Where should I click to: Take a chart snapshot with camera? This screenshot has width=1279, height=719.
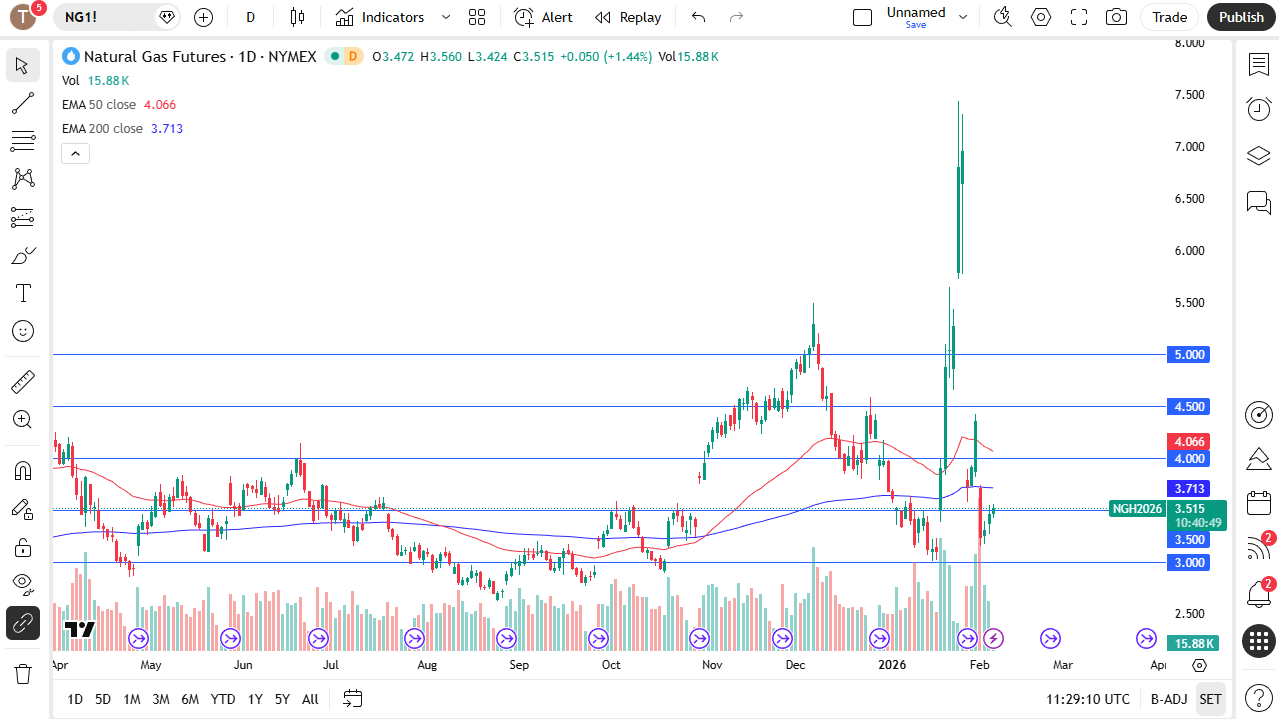point(1116,17)
